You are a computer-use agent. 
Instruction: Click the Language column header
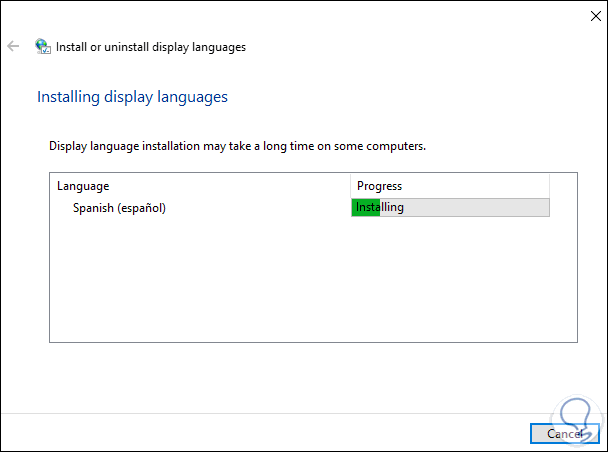tap(83, 186)
